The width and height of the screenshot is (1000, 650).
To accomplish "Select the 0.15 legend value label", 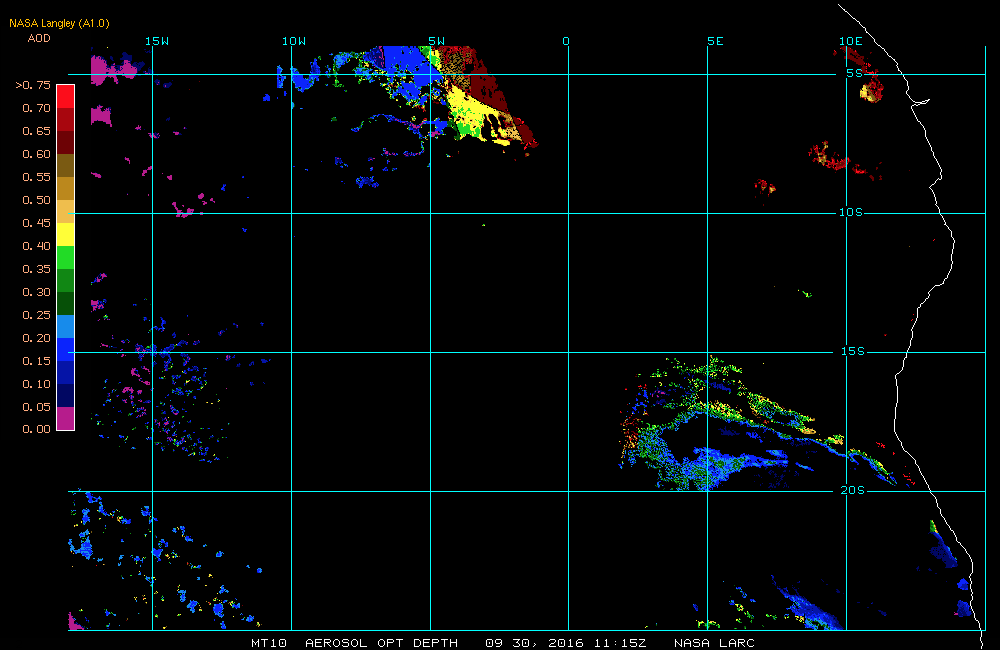I will [x=36, y=360].
